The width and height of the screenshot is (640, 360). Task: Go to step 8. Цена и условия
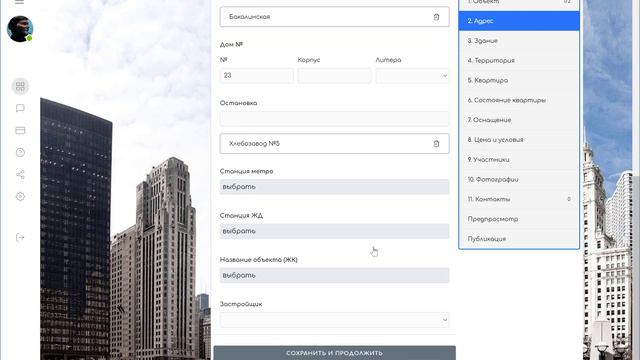pyautogui.click(x=519, y=140)
